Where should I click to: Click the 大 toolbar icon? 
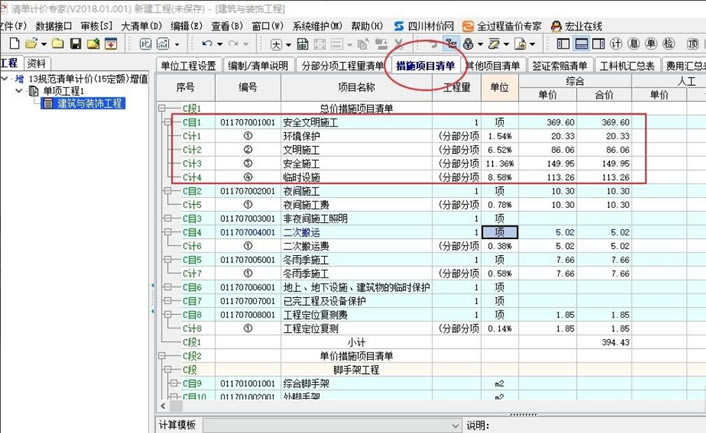[x=276, y=44]
